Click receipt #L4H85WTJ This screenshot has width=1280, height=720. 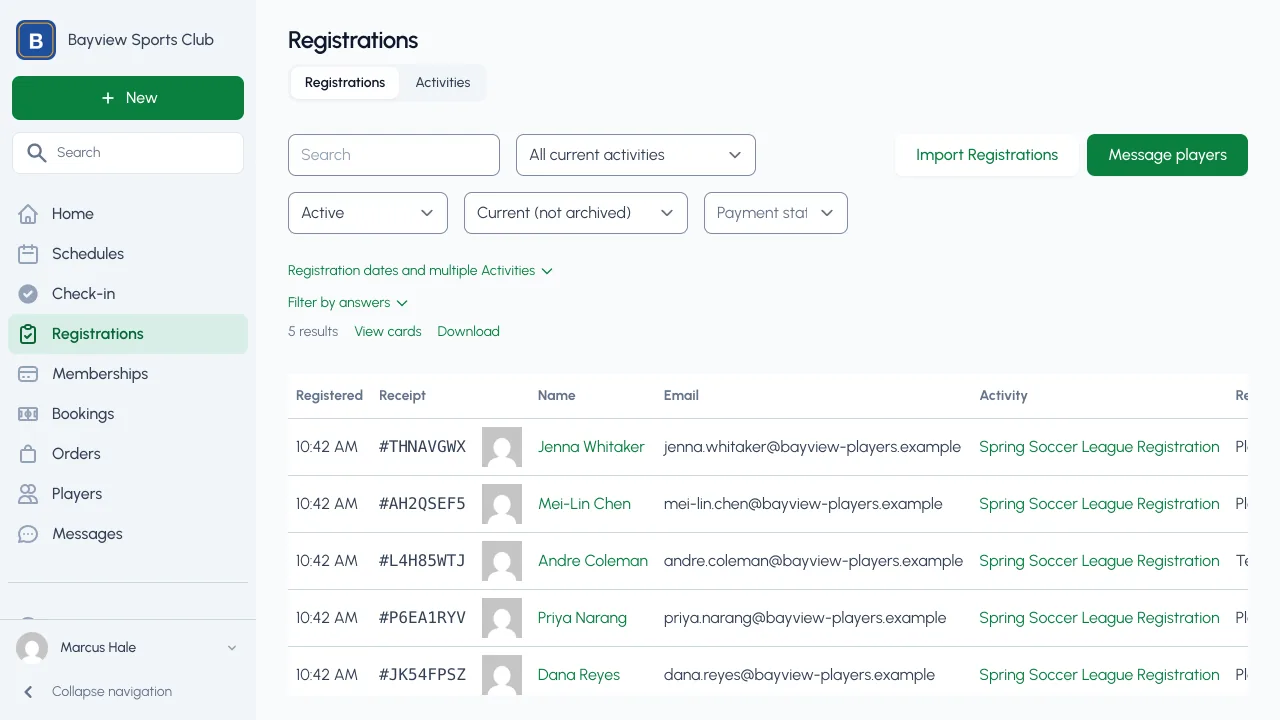point(422,561)
